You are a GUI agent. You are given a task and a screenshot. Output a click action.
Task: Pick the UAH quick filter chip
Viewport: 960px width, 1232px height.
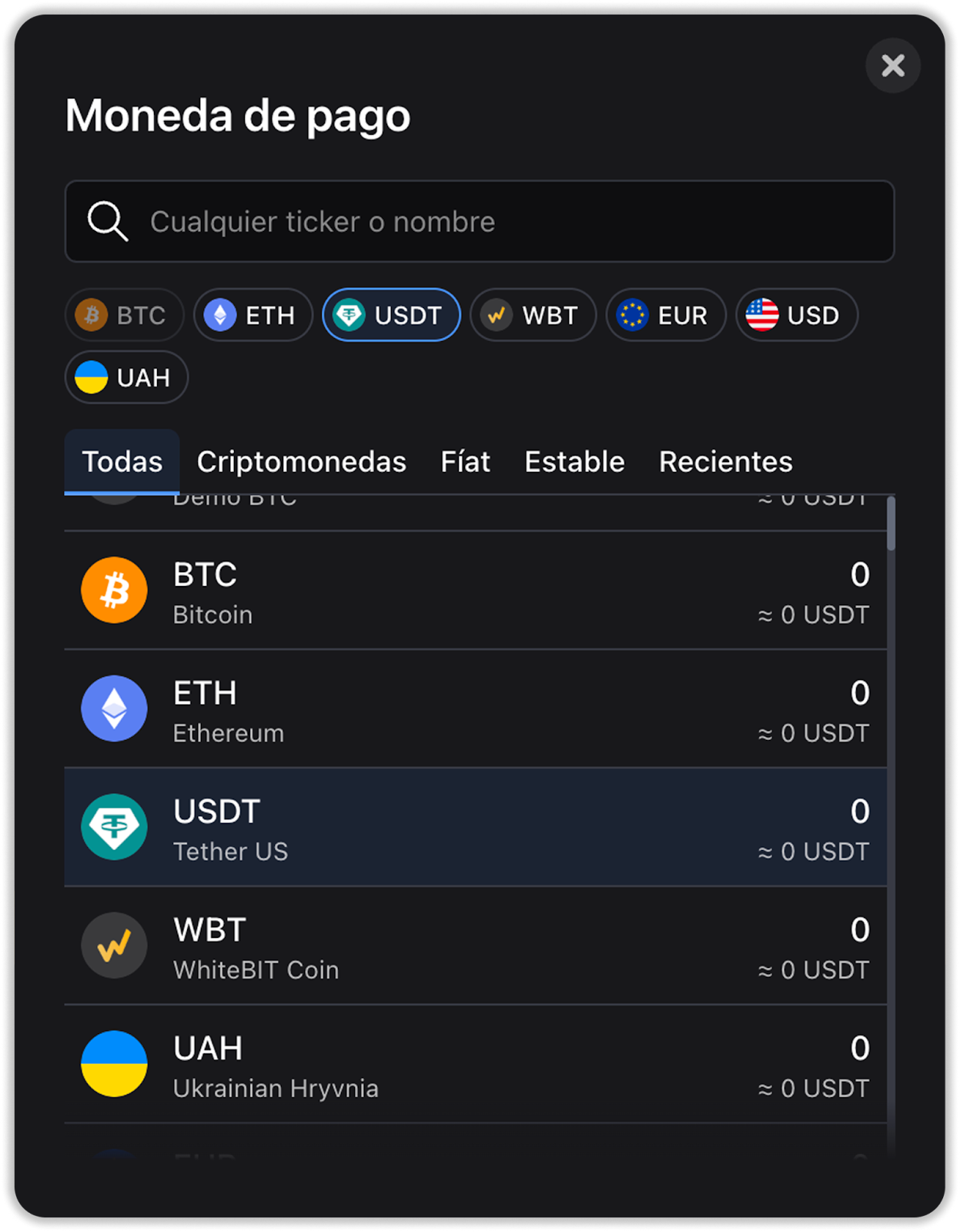[x=126, y=377]
